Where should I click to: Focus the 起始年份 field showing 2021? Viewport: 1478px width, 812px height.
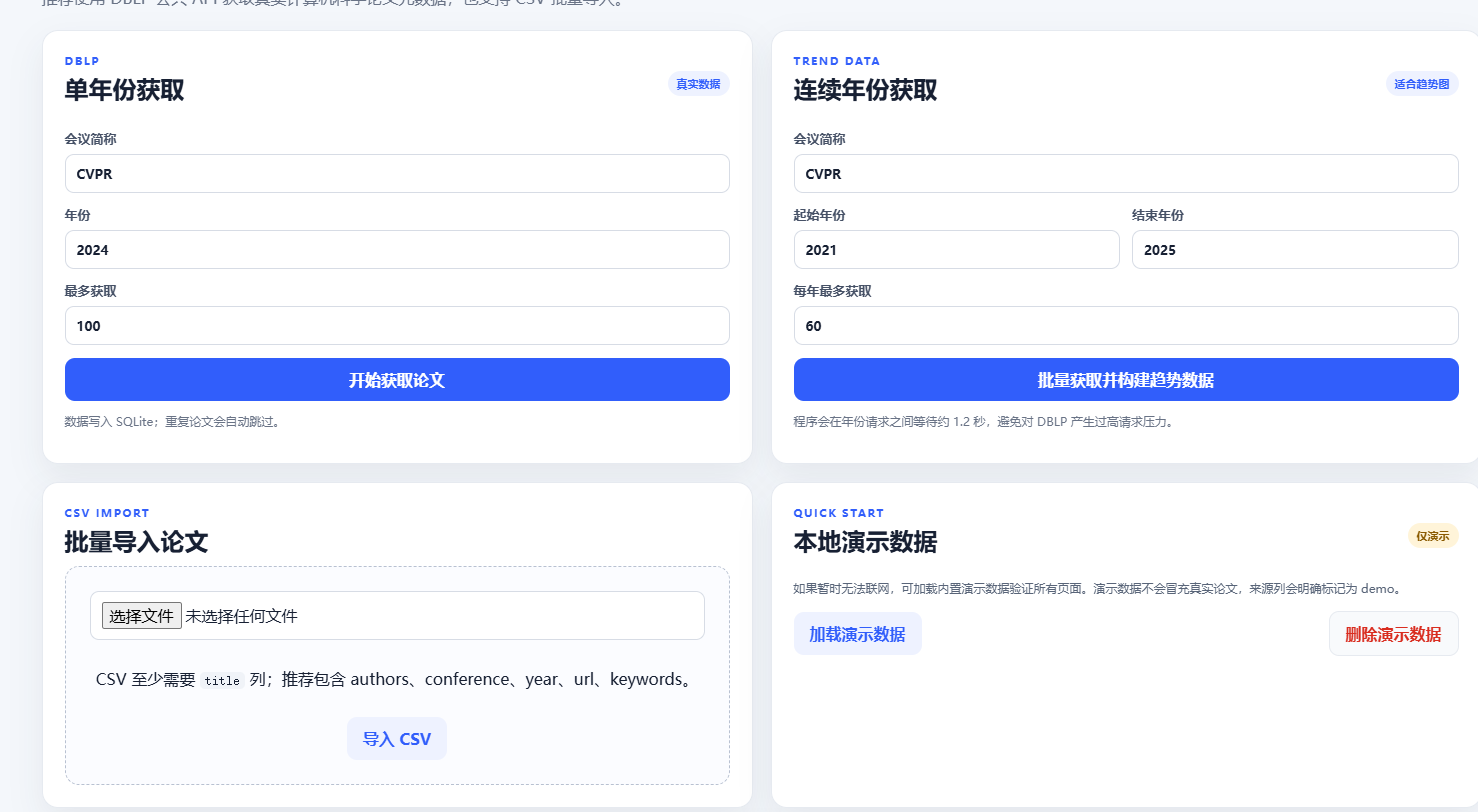click(957, 250)
